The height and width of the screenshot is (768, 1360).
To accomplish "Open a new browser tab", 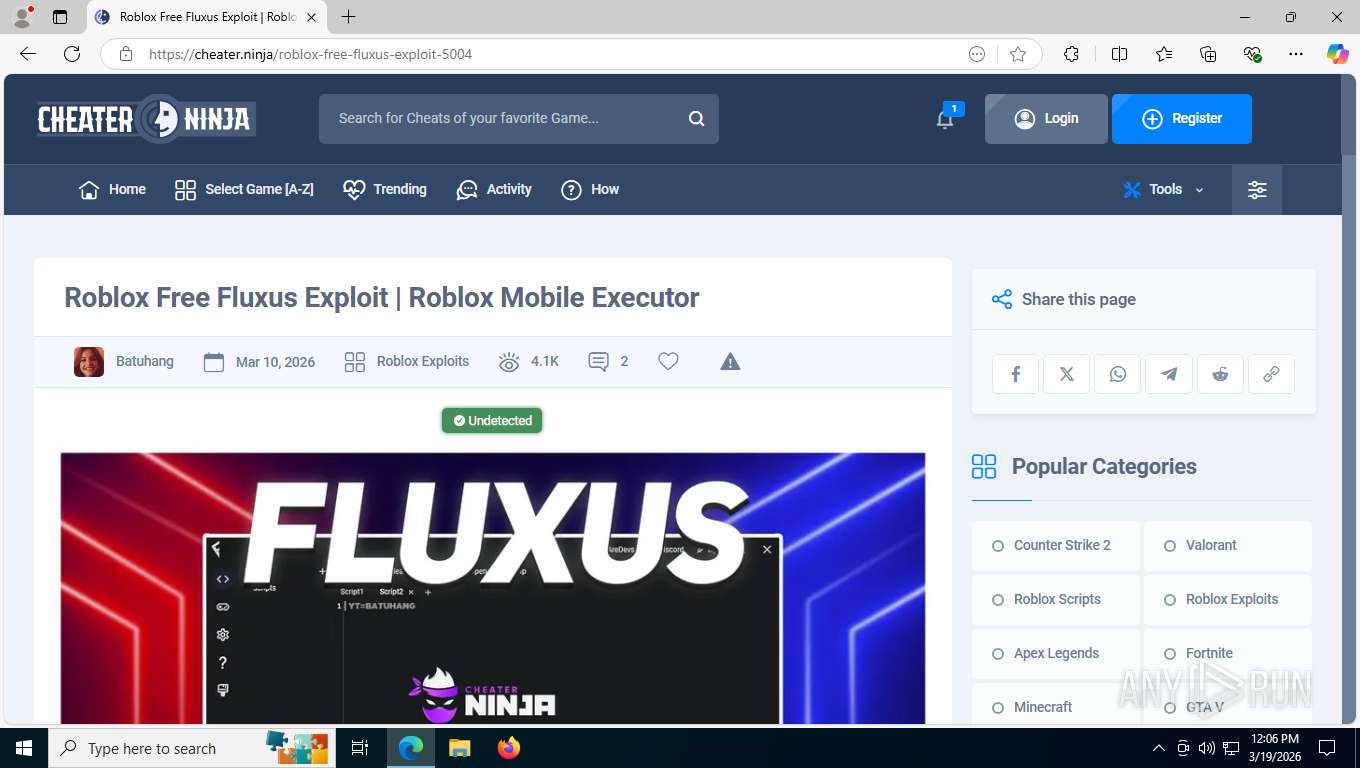I will coord(348,17).
